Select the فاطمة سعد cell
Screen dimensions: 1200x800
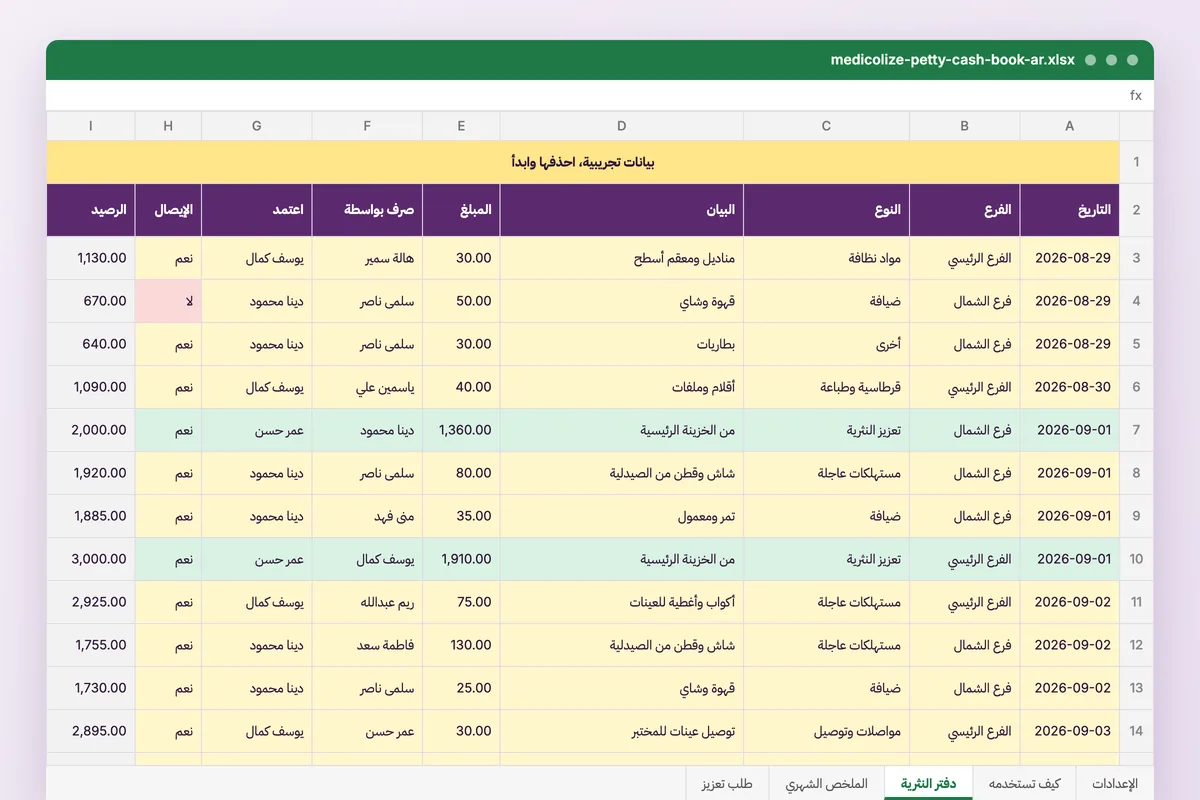[x=367, y=645]
